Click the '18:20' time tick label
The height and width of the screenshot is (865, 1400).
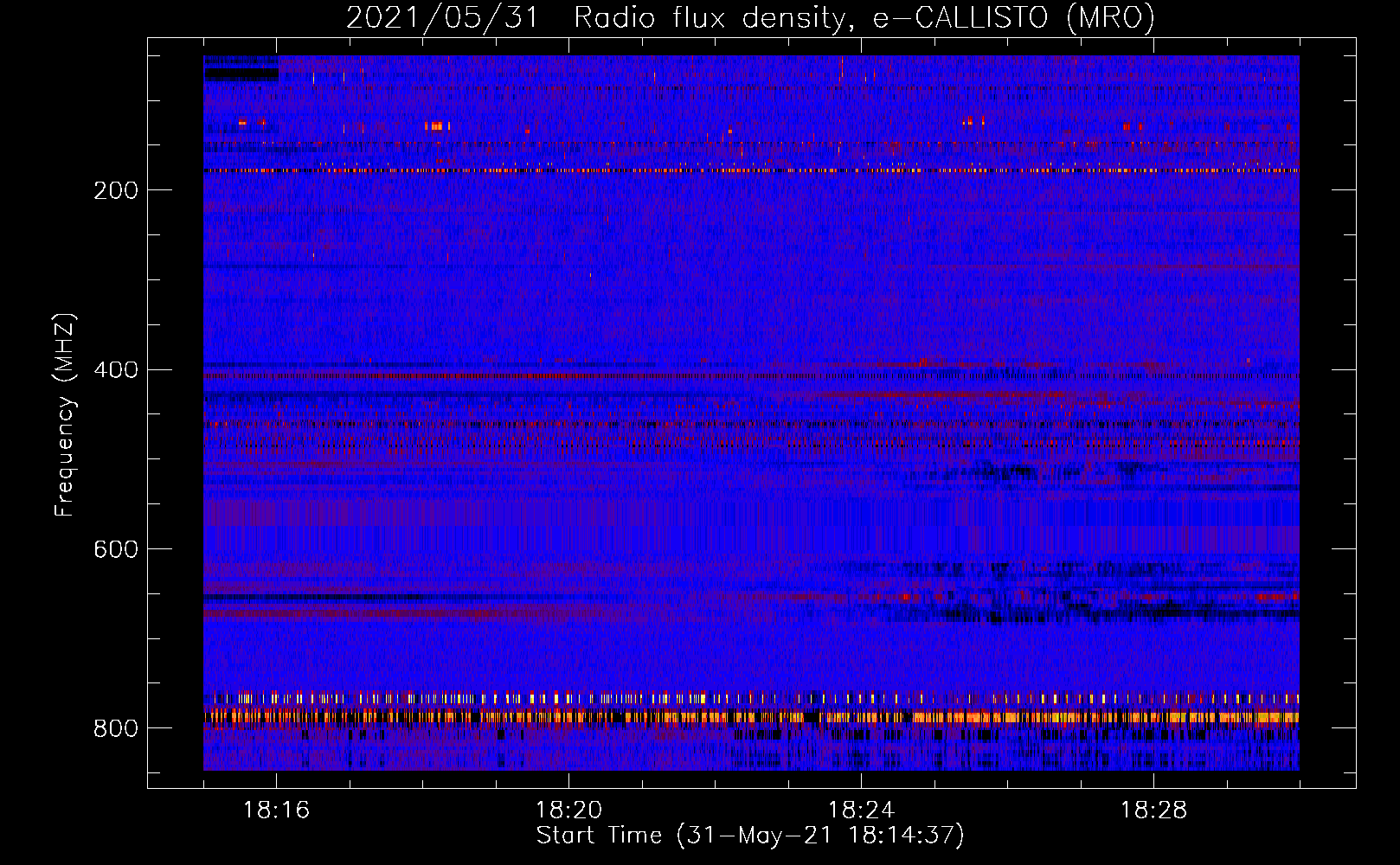tap(568, 811)
